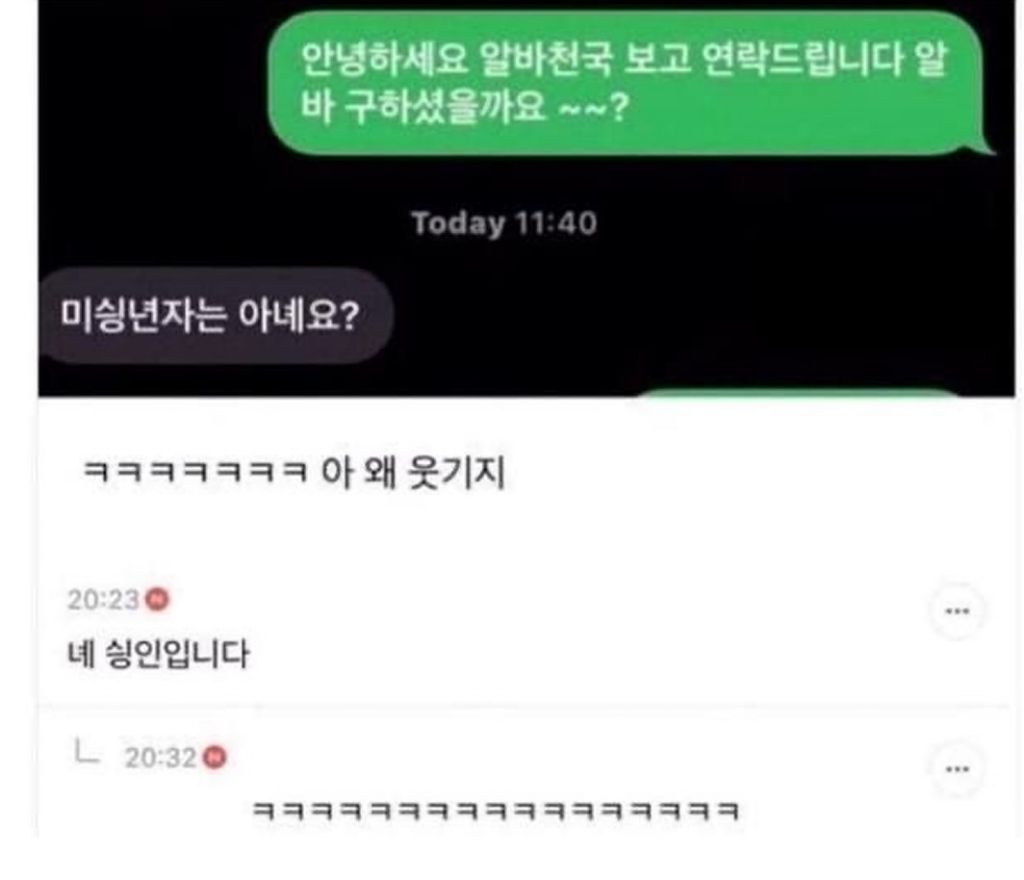Tap the pointed tail of the green 알바천국 bubble
Screen dimensions: 1024x880
coord(985,145)
